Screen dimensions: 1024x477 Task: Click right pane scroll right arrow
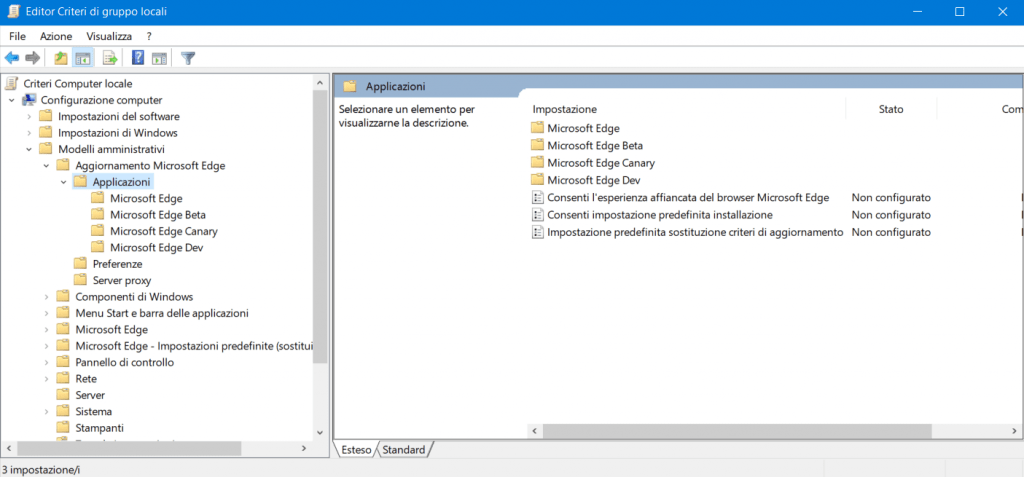coord(1013,431)
